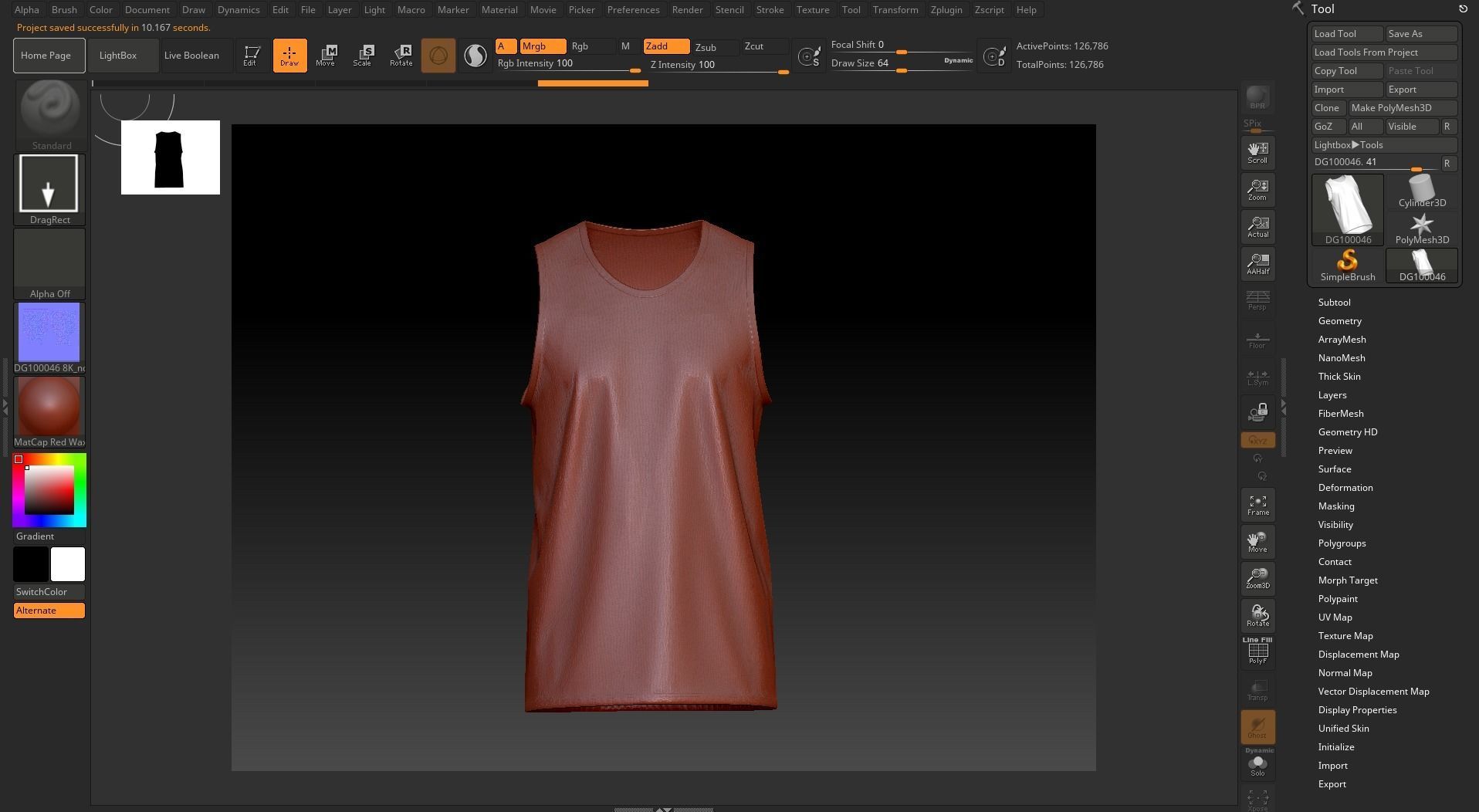This screenshot has height=812, width=1479.
Task: Click the sculpt sphere brush mode icon
Action: pos(438,56)
